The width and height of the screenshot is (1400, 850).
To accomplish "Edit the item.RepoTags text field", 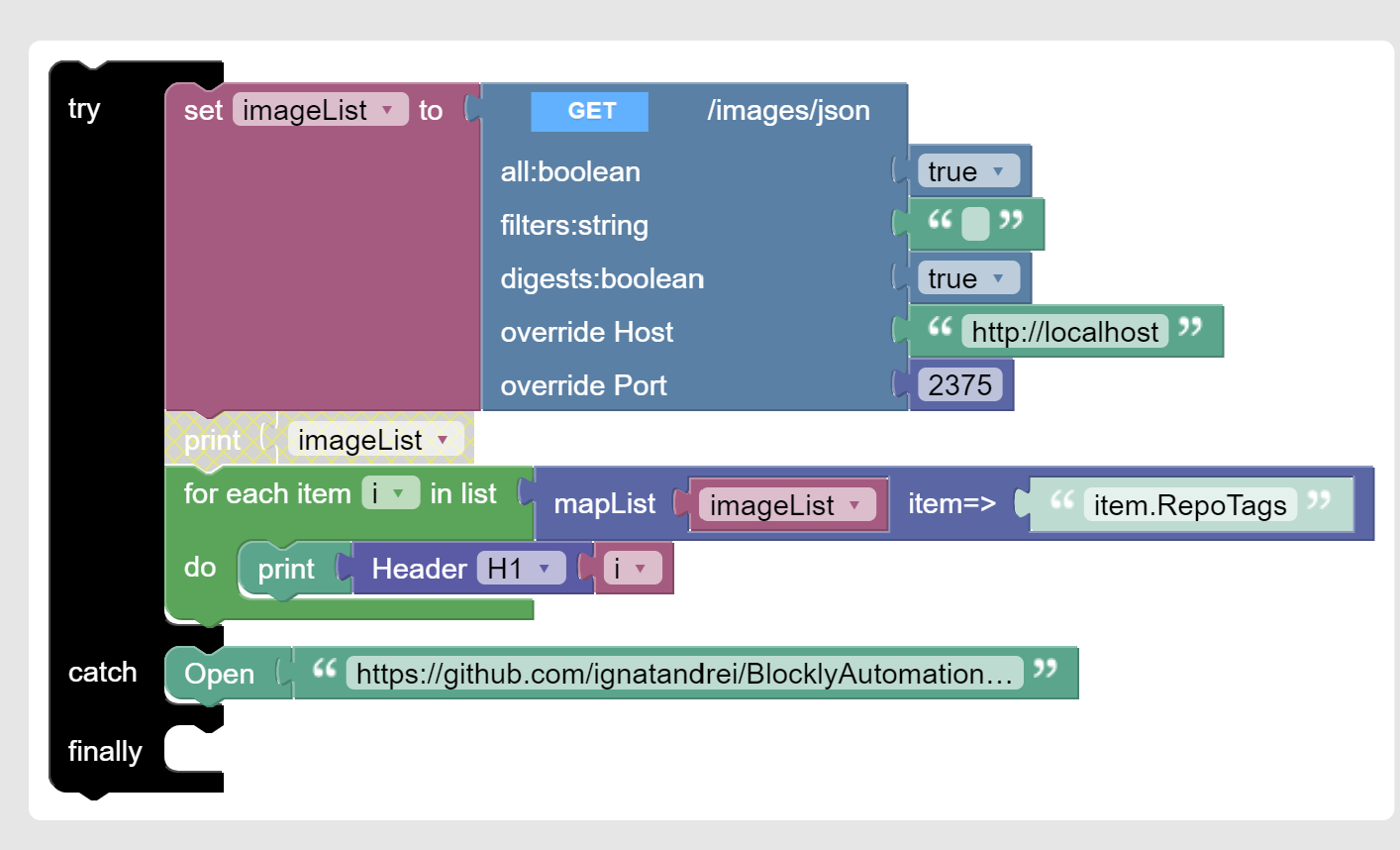I will pyautogui.click(x=1189, y=505).
